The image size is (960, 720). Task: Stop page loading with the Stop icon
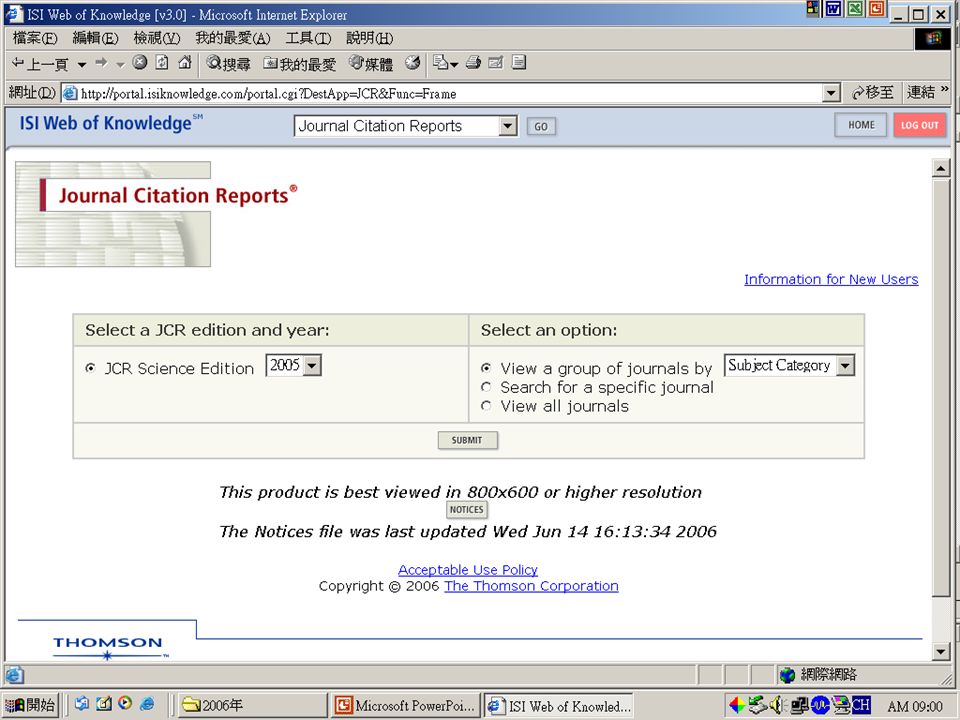(140, 62)
